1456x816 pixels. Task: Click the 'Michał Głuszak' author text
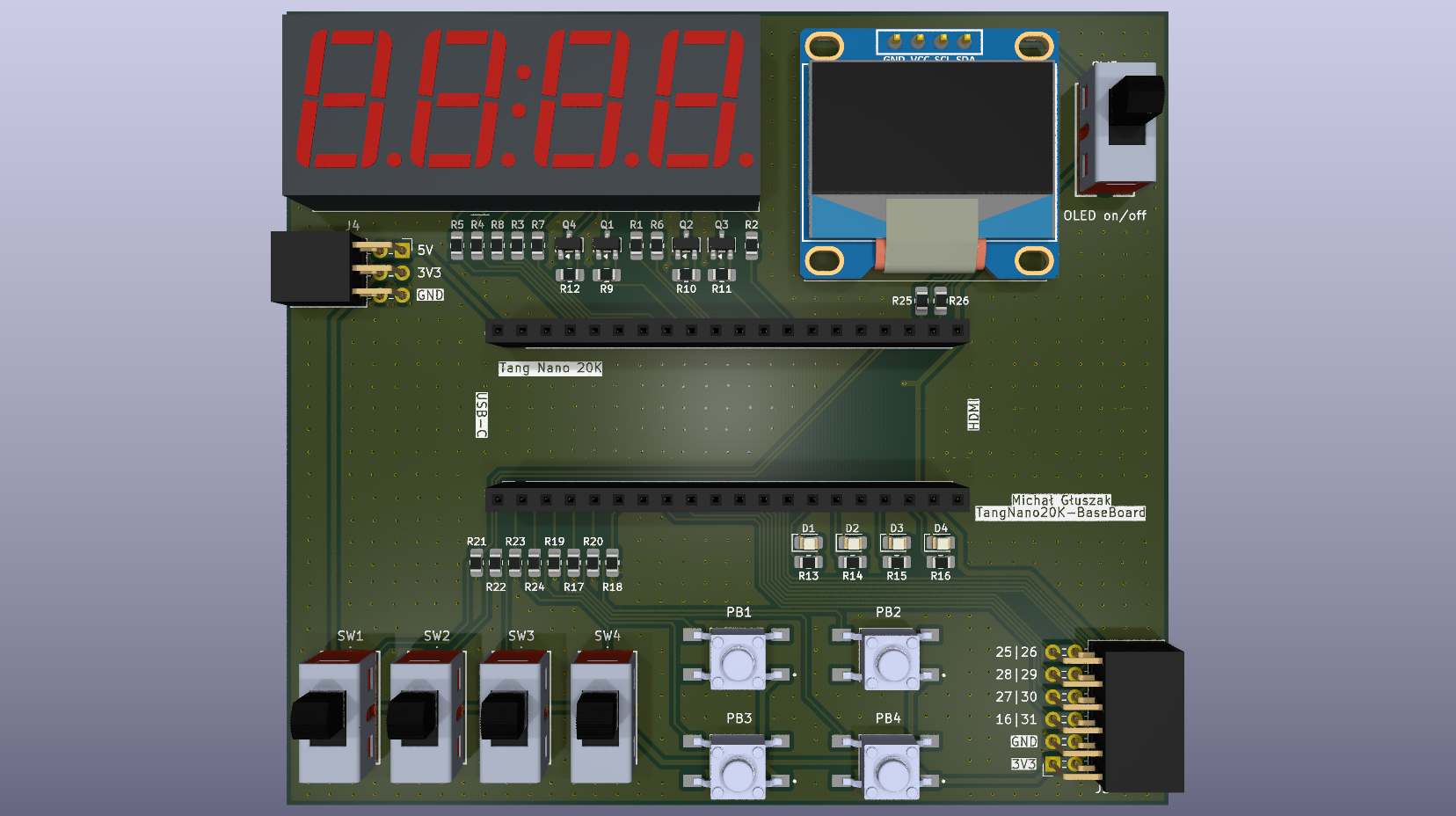(1061, 499)
